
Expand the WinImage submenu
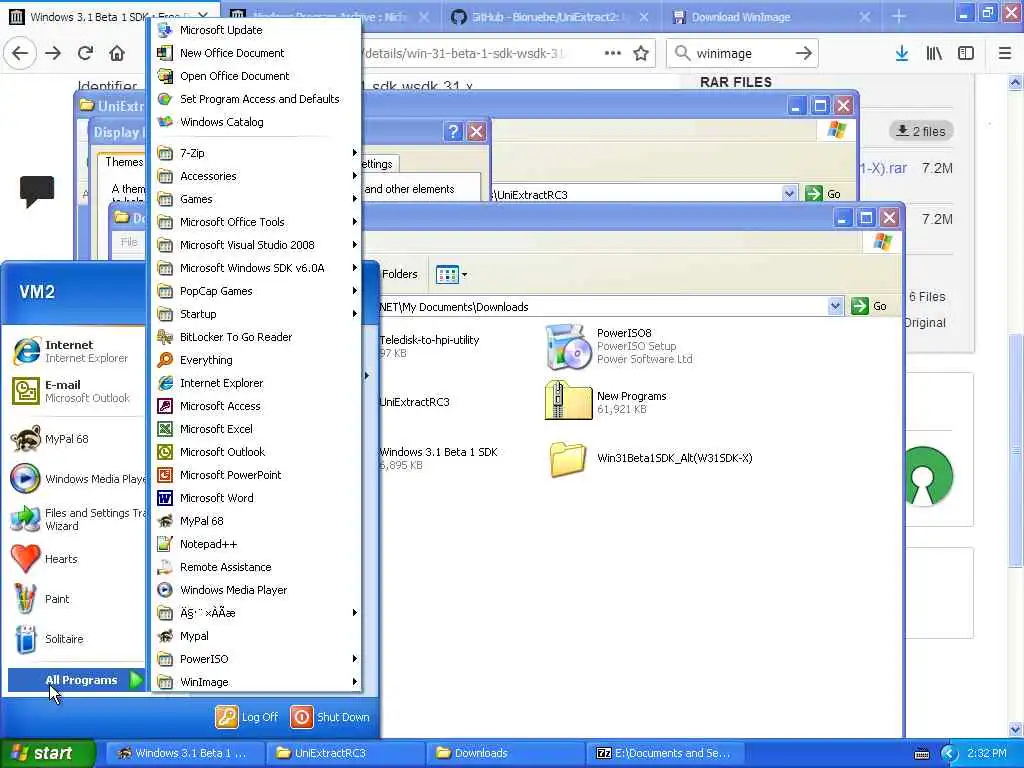256,682
